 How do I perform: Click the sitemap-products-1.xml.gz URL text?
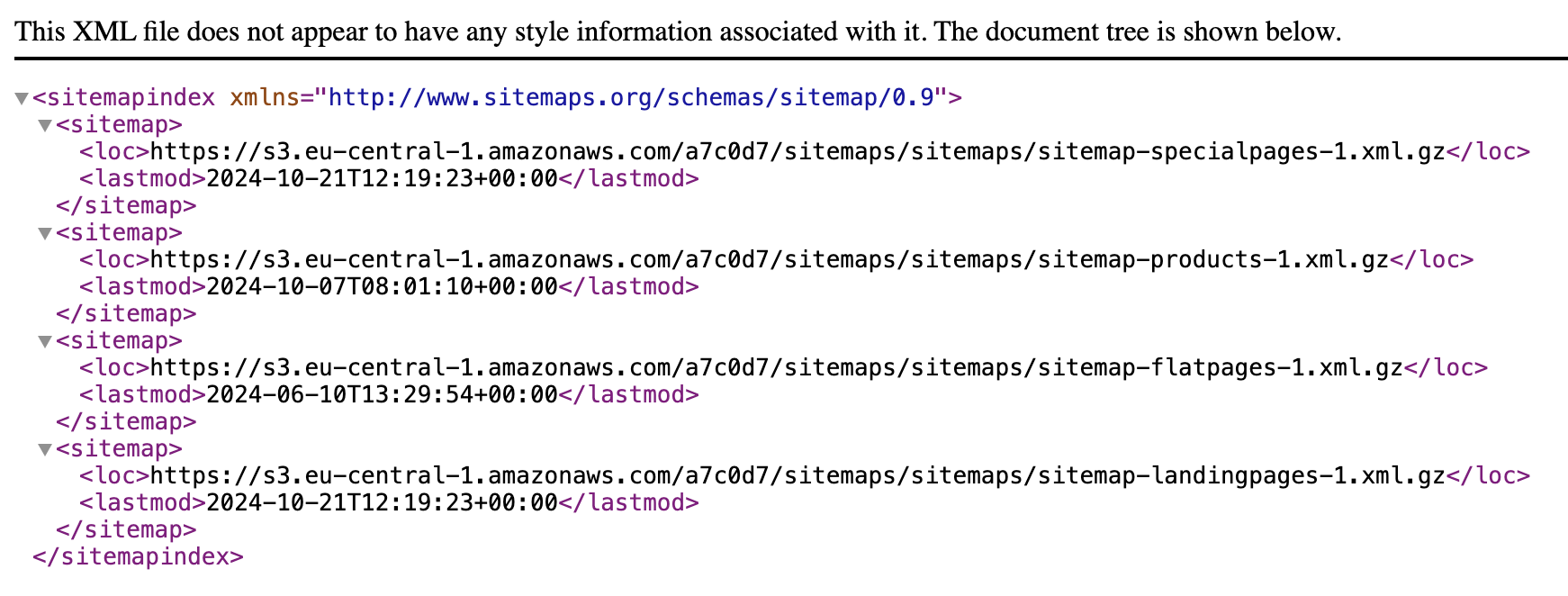pyautogui.click(x=769, y=259)
